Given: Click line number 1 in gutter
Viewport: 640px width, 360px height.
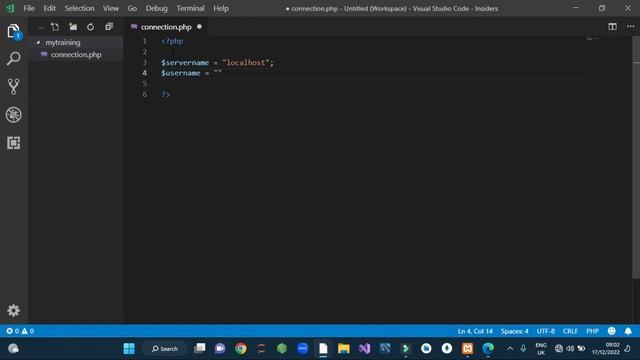Looking at the screenshot, I should [x=144, y=41].
